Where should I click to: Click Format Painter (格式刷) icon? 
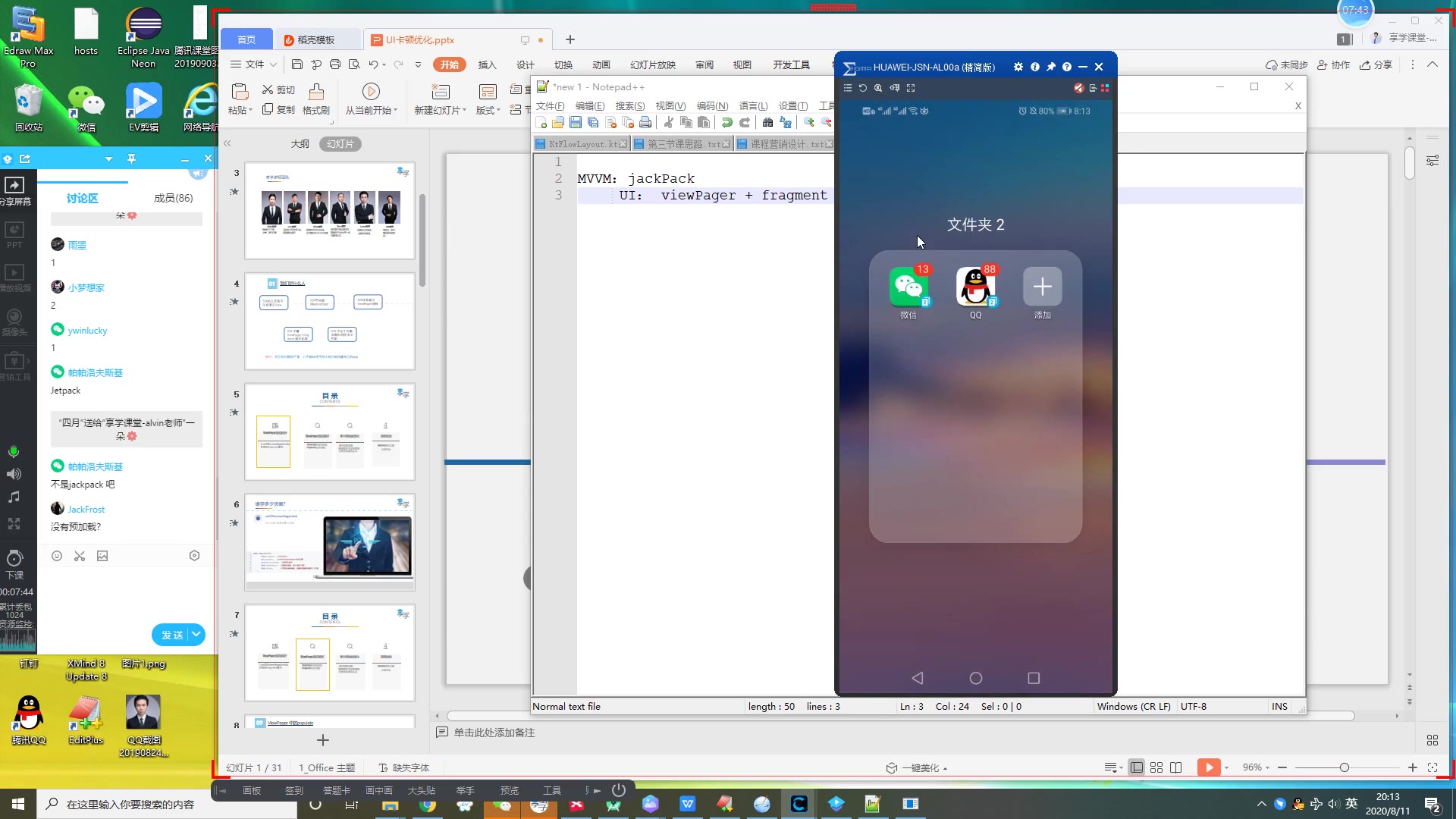click(x=316, y=92)
